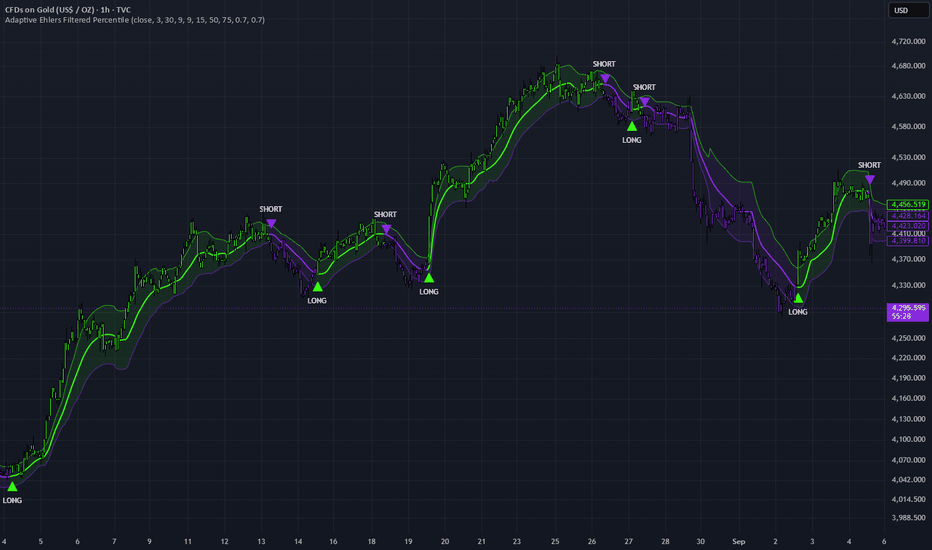Click the green LONG triangle before date 20

[x=429, y=278]
